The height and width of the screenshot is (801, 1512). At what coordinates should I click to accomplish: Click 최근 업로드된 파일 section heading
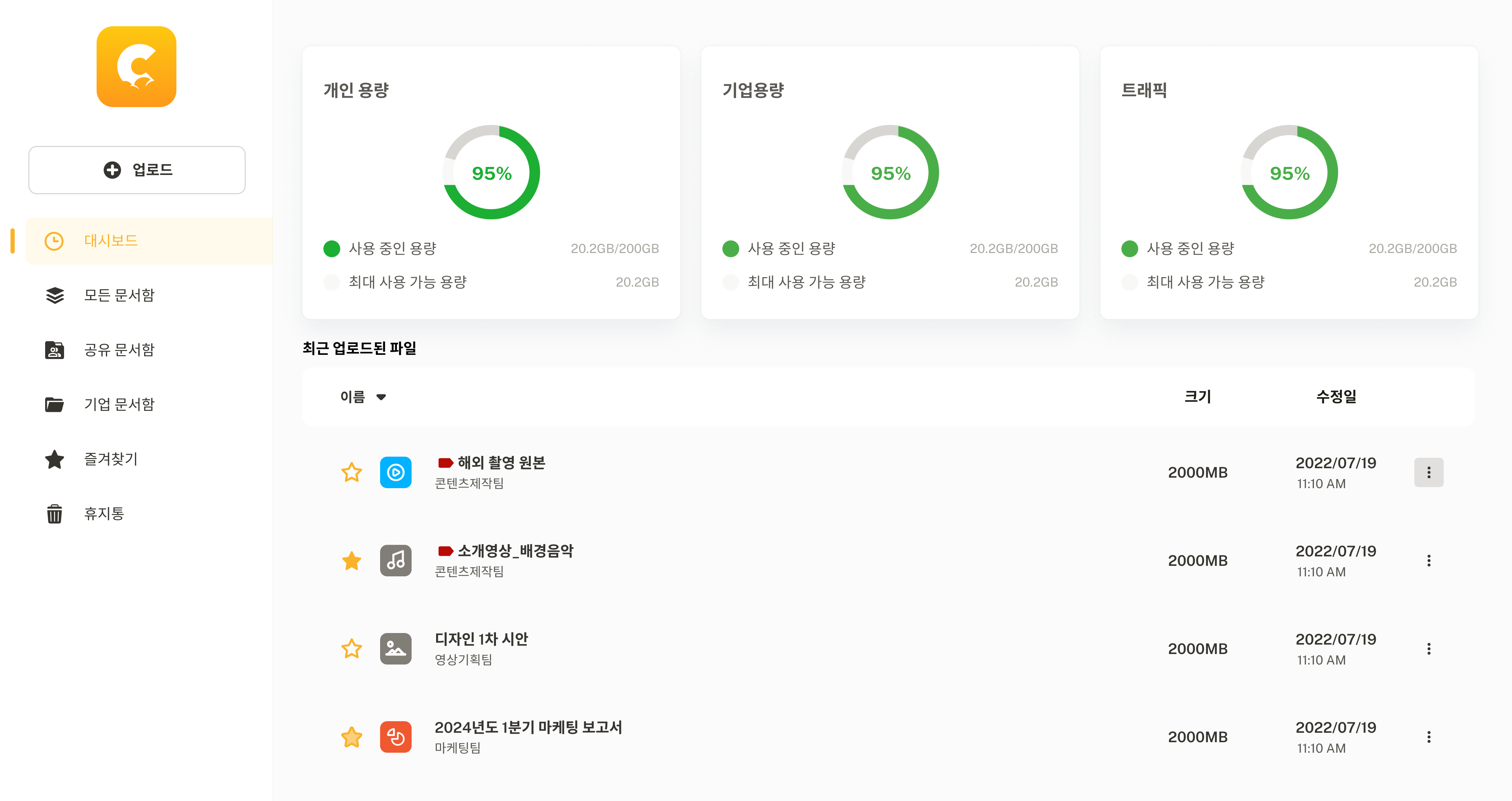(x=359, y=349)
